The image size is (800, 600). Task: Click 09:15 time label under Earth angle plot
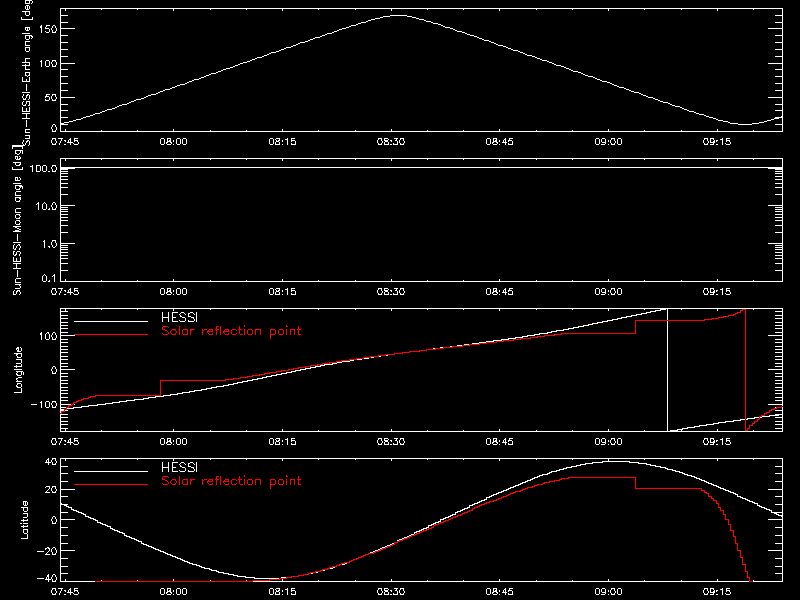point(717,141)
